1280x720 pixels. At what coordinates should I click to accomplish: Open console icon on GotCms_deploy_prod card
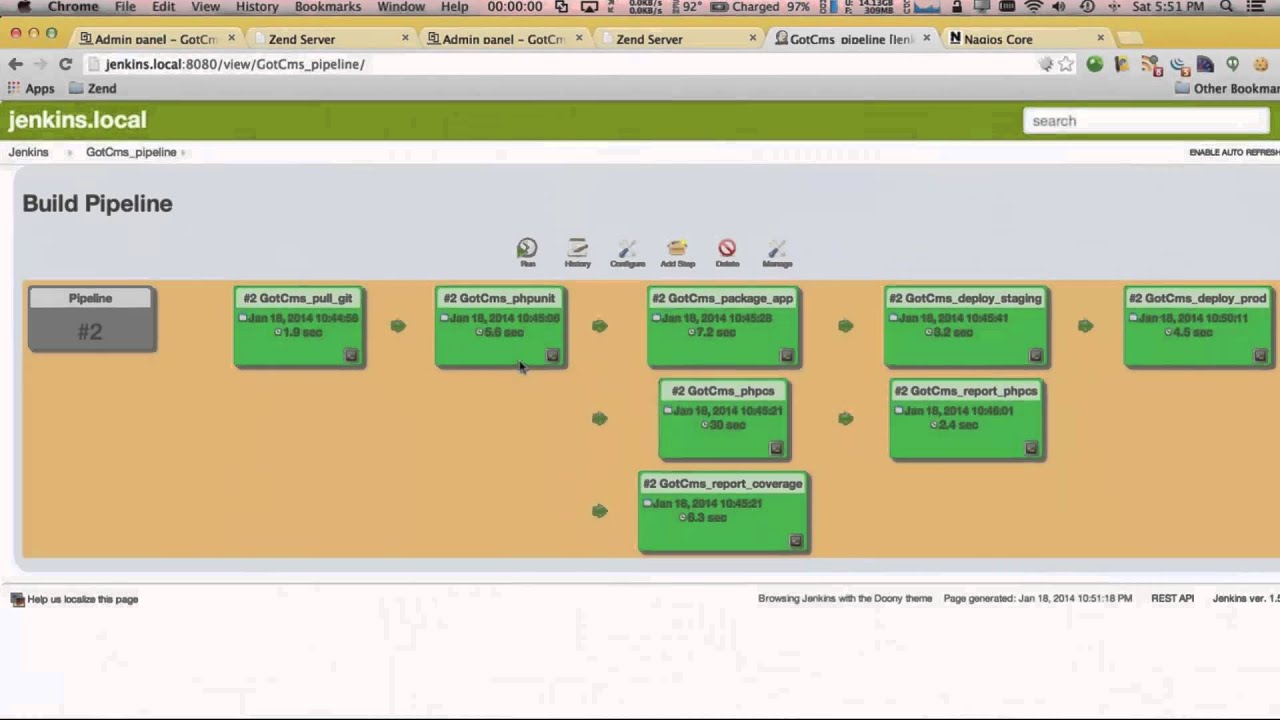(x=1260, y=355)
